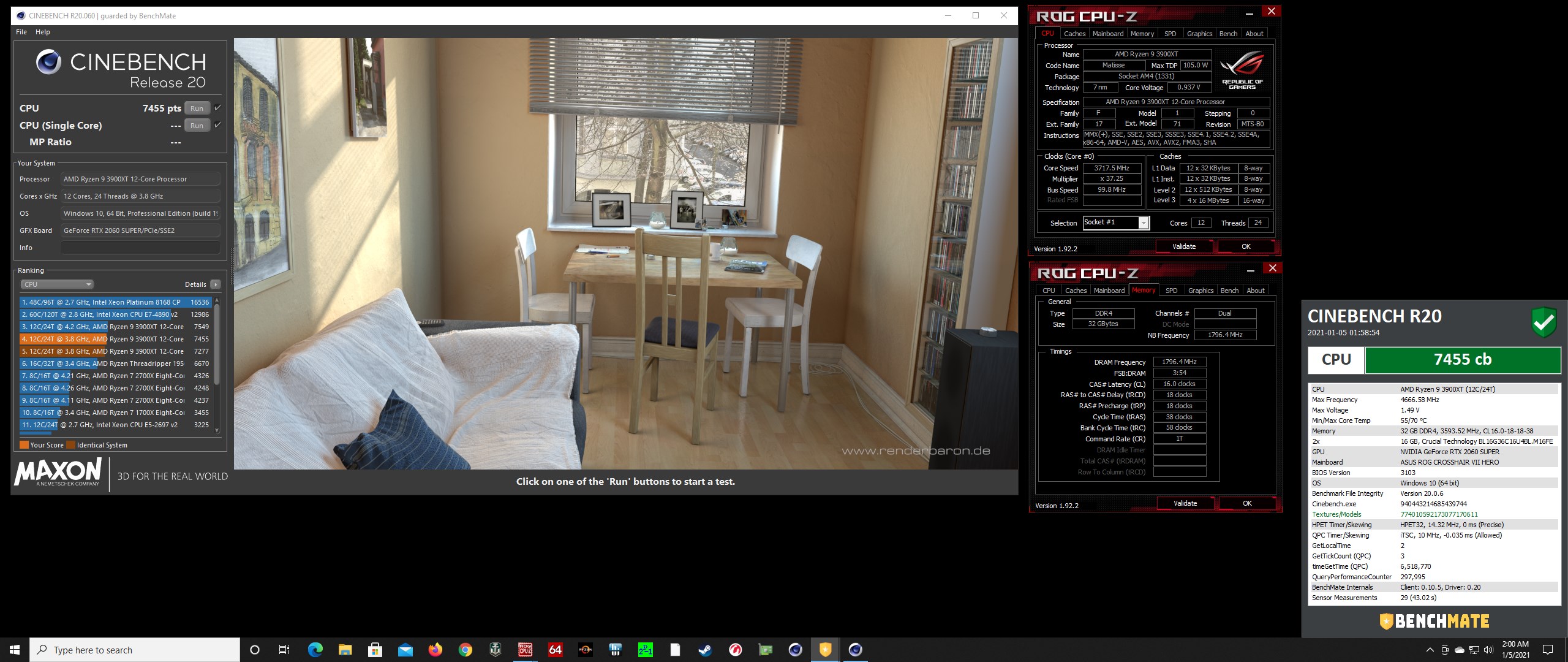Click the Textures/Models row in BenchMate
1568x662 pixels.
1434,514
